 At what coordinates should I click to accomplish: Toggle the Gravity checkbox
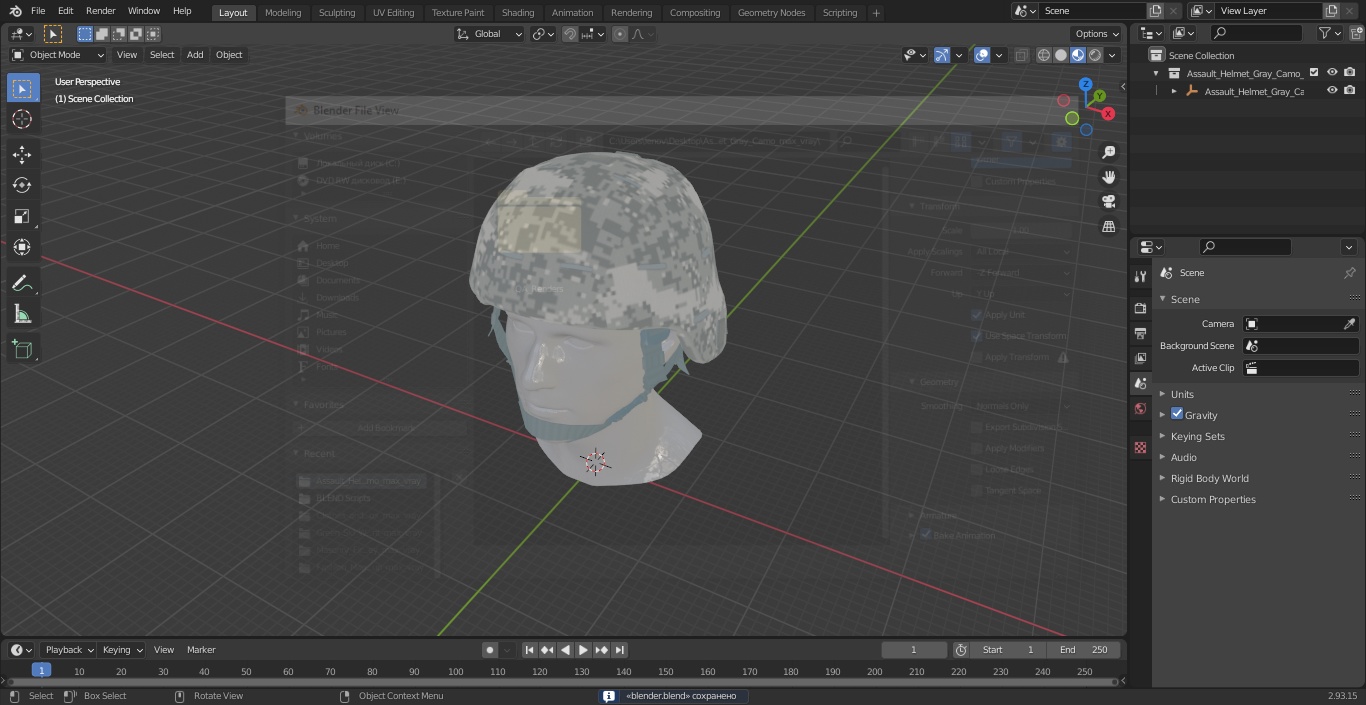point(1177,414)
